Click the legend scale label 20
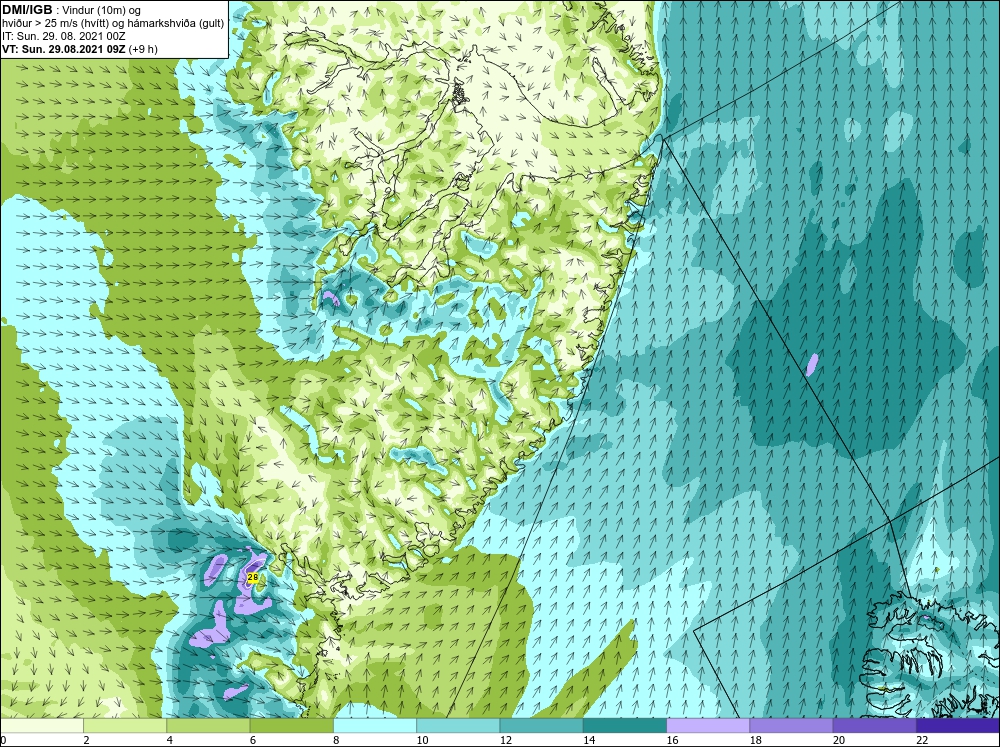Image resolution: width=1000 pixels, height=747 pixels. coord(839,740)
